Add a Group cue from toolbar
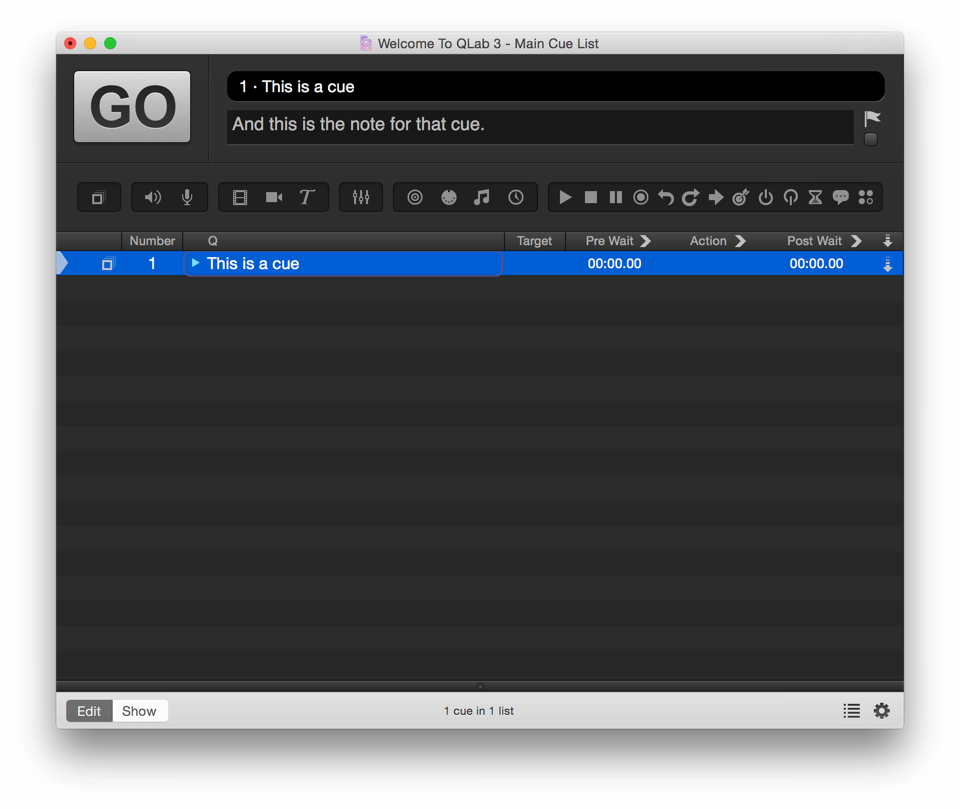This screenshot has width=960, height=809. [98, 198]
